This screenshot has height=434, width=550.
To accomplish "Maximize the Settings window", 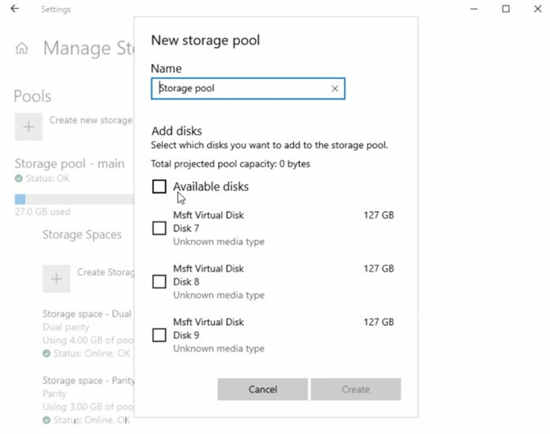I will coord(506,9).
